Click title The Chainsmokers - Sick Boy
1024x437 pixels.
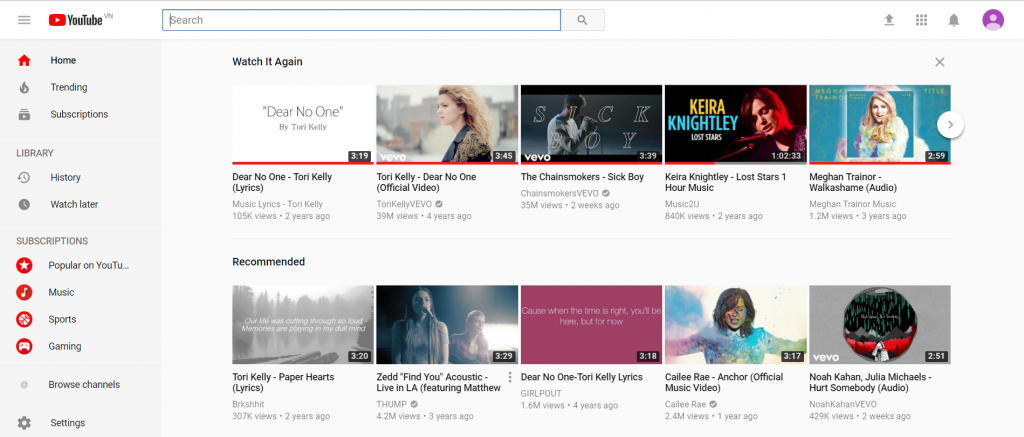[583, 177]
